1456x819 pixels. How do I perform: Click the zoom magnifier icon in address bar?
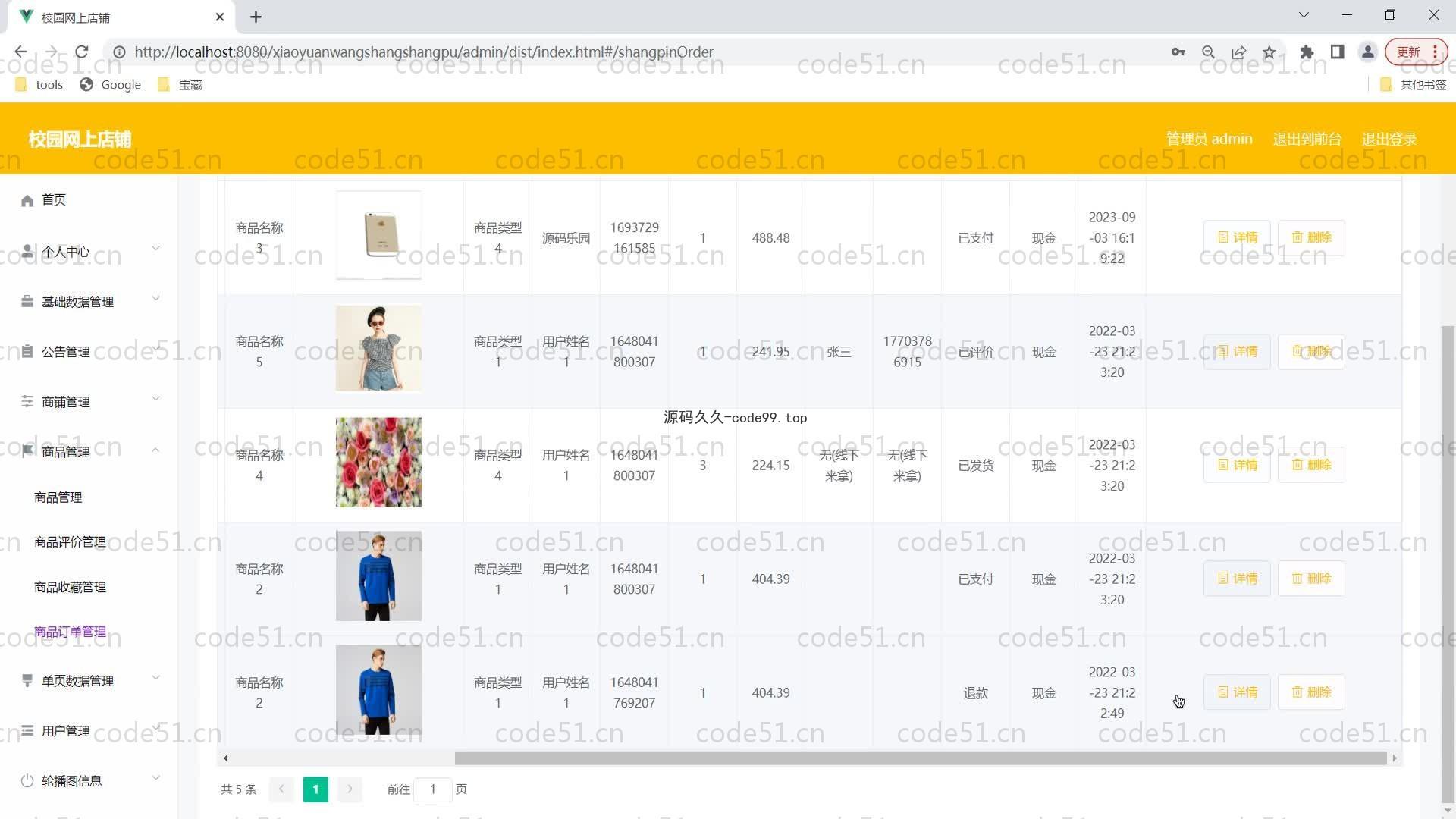click(1208, 52)
